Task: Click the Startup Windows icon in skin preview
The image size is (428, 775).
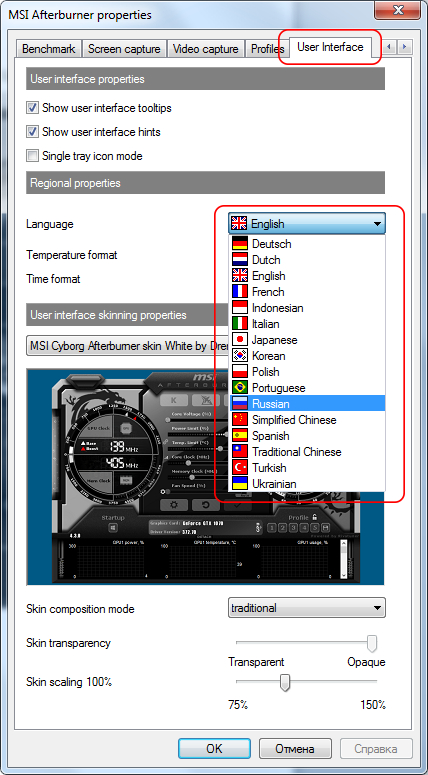Action: (113, 528)
